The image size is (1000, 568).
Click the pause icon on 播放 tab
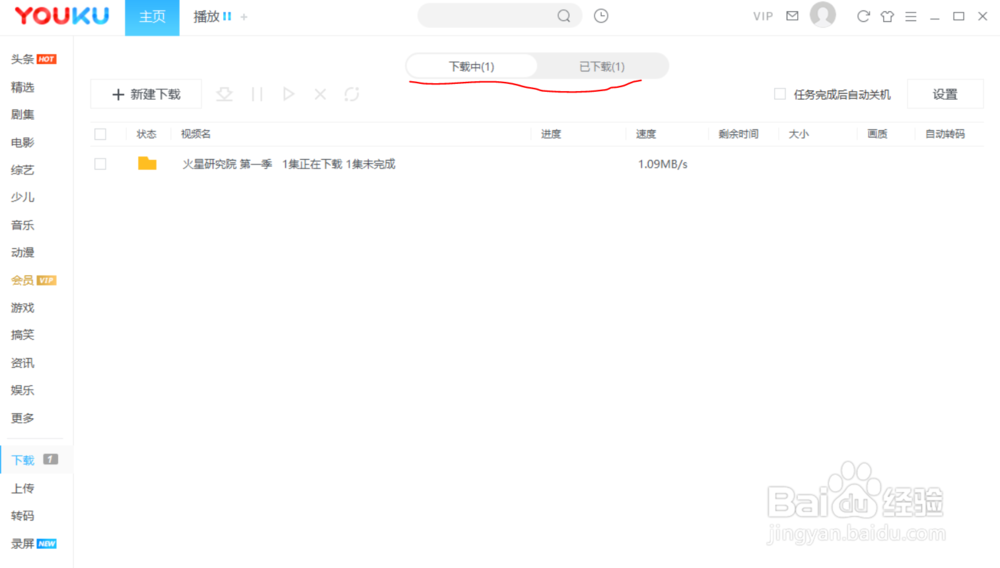227,17
